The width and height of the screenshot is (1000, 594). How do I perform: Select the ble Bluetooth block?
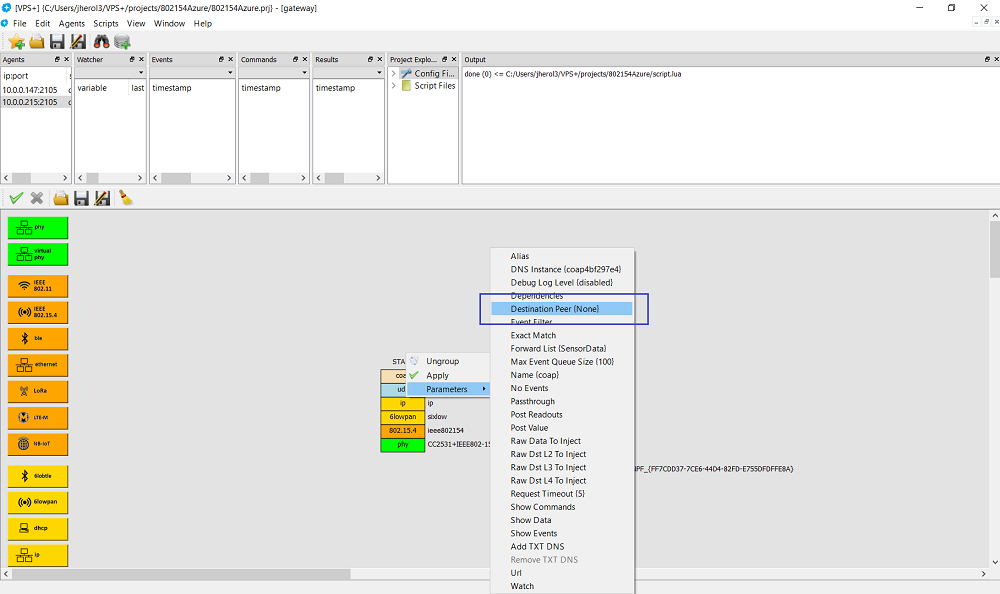(x=38, y=338)
